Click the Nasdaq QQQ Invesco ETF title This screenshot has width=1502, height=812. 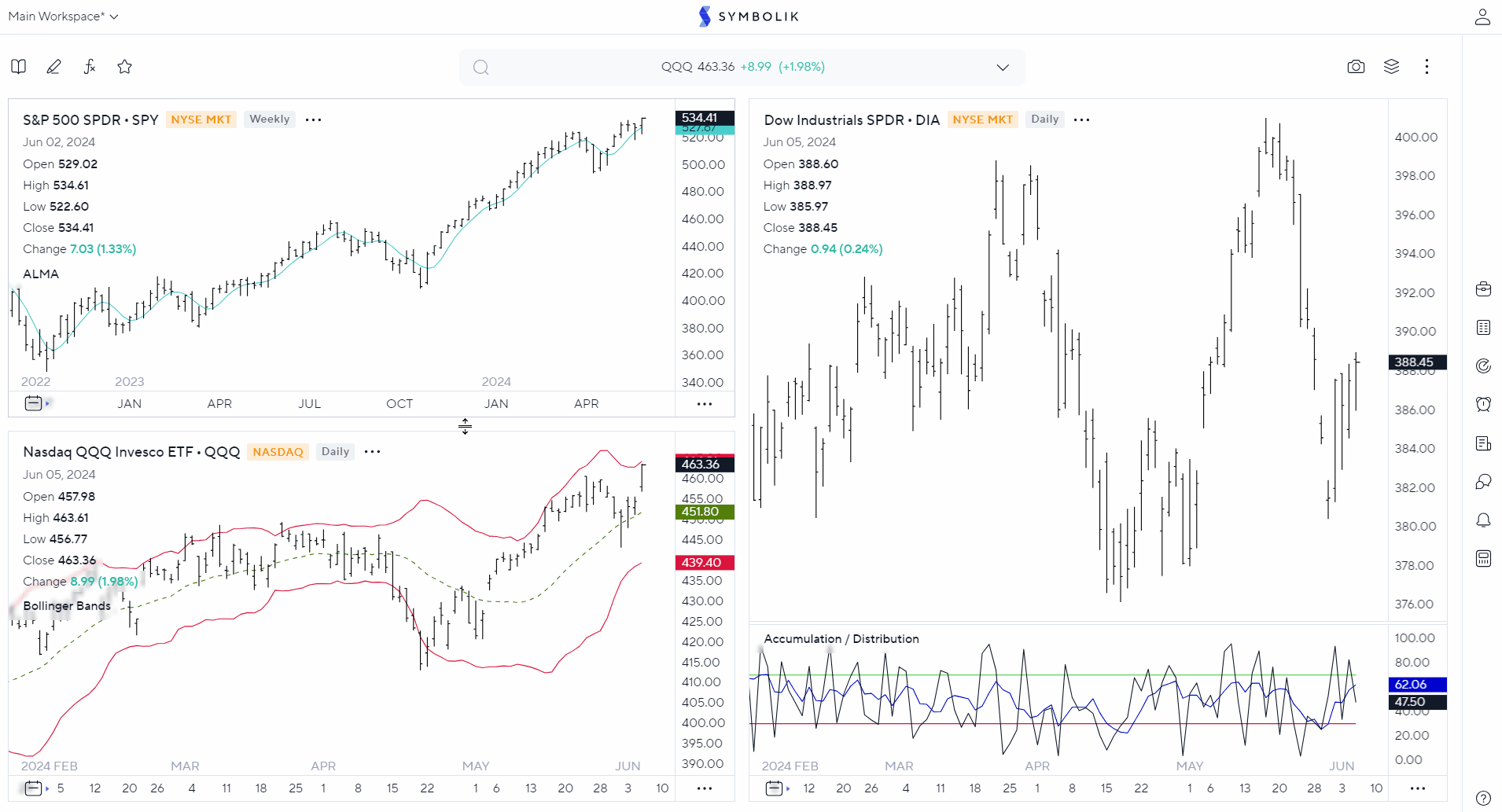[131, 452]
